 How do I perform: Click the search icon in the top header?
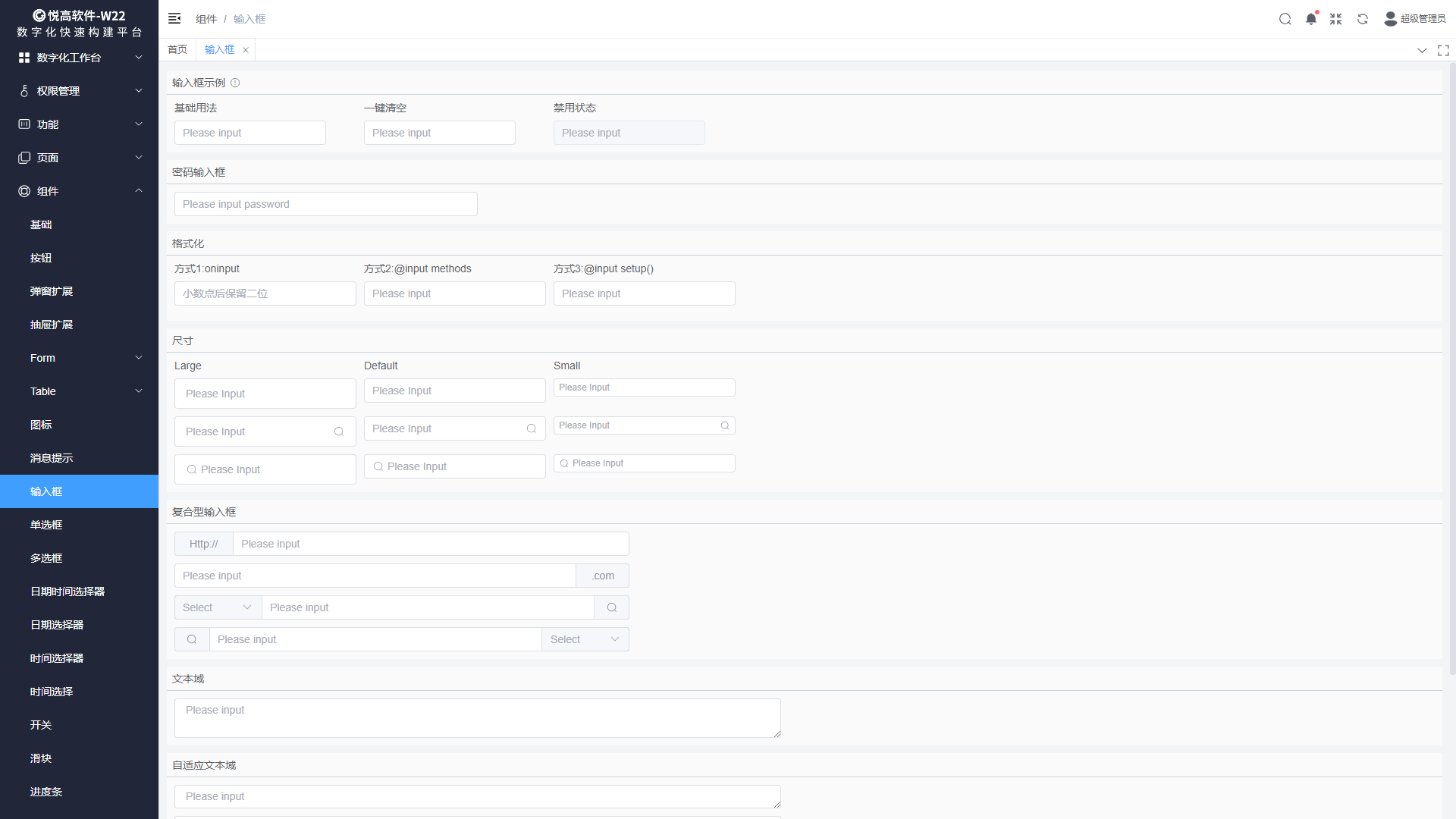point(1285,19)
